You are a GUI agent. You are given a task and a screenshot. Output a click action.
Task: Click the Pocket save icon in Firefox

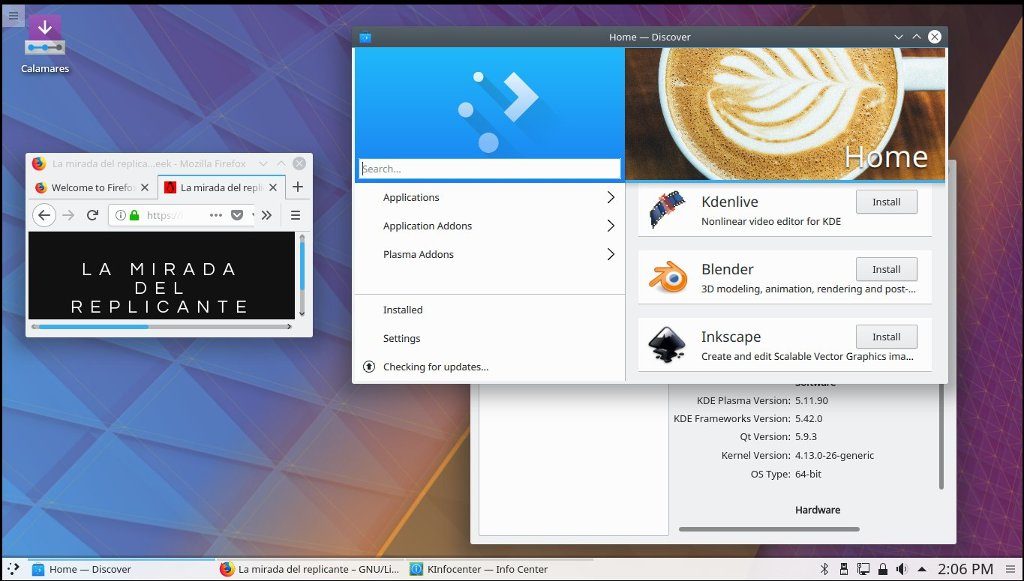(x=237, y=215)
